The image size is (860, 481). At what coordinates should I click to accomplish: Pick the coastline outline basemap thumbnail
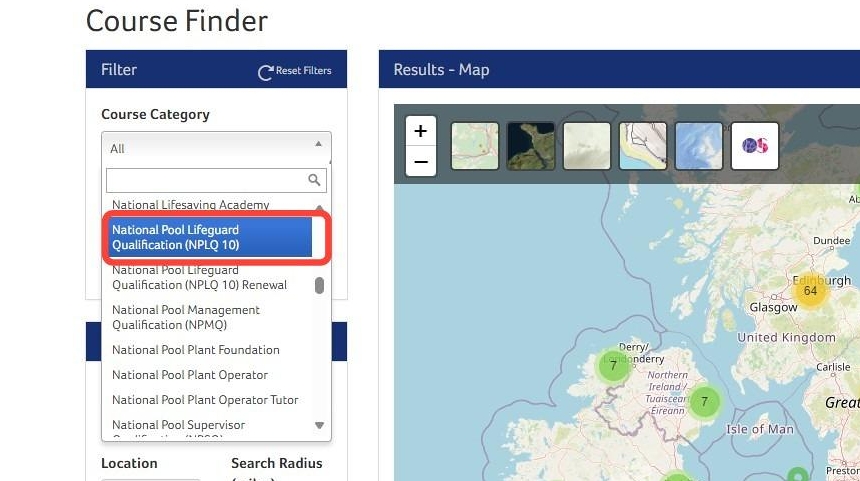coord(643,146)
